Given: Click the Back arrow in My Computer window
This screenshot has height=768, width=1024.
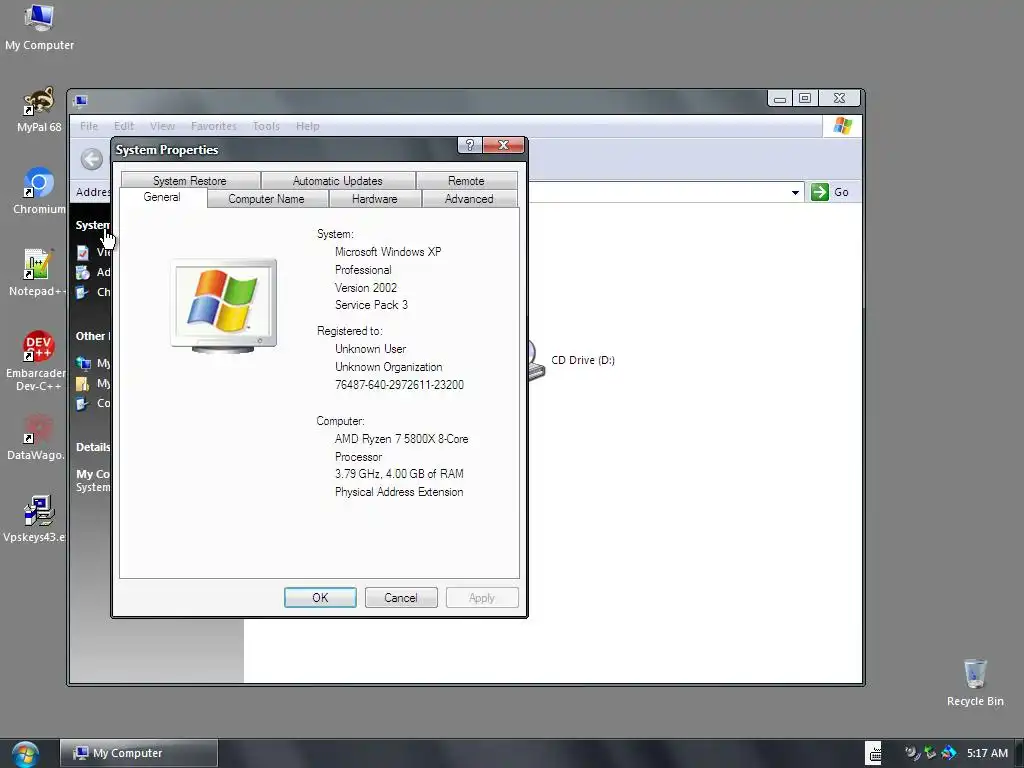Looking at the screenshot, I should (x=92, y=159).
